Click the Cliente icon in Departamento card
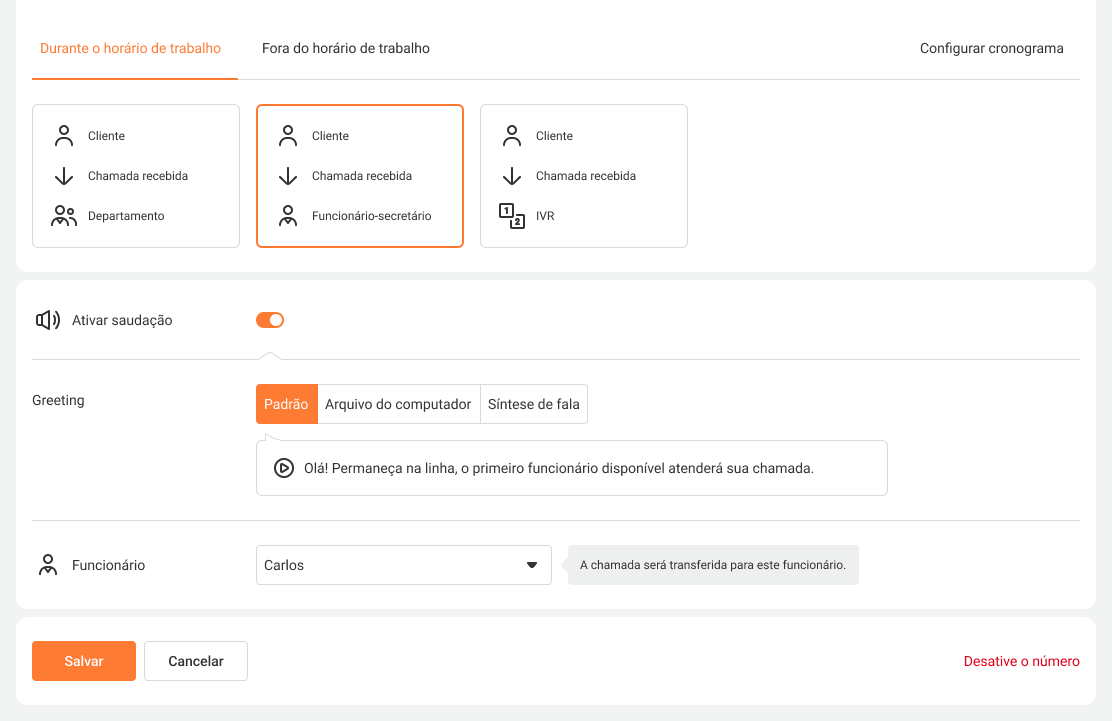This screenshot has width=1112, height=721. pos(64,136)
